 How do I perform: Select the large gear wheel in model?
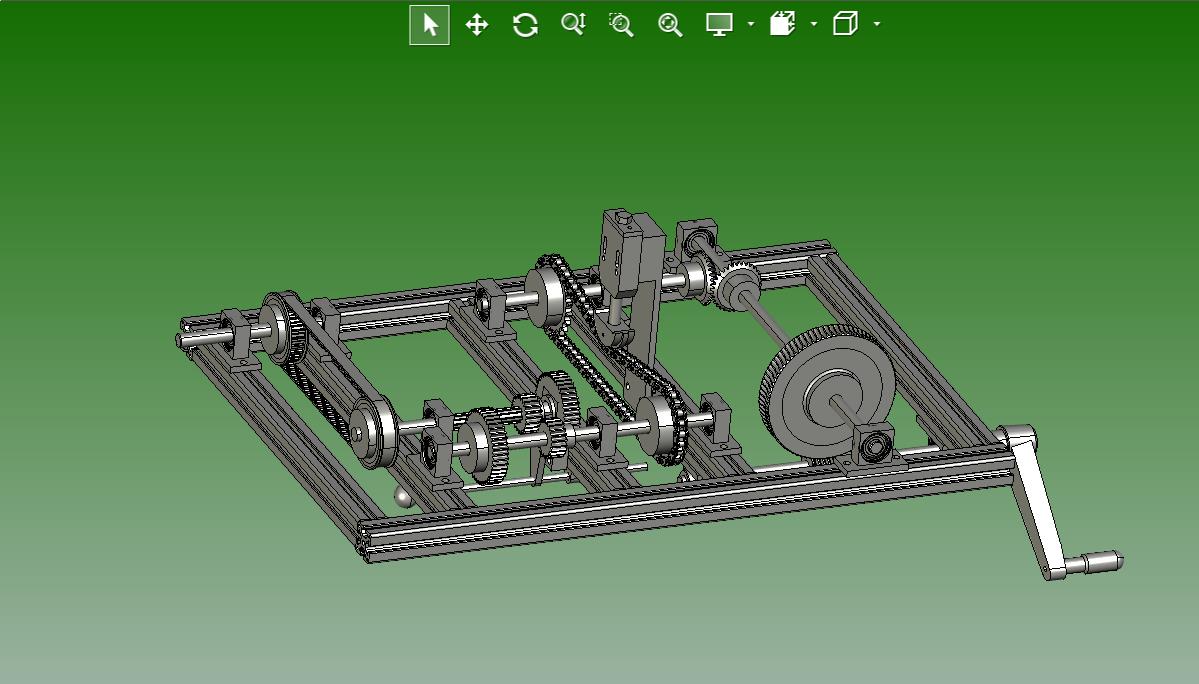(827, 394)
